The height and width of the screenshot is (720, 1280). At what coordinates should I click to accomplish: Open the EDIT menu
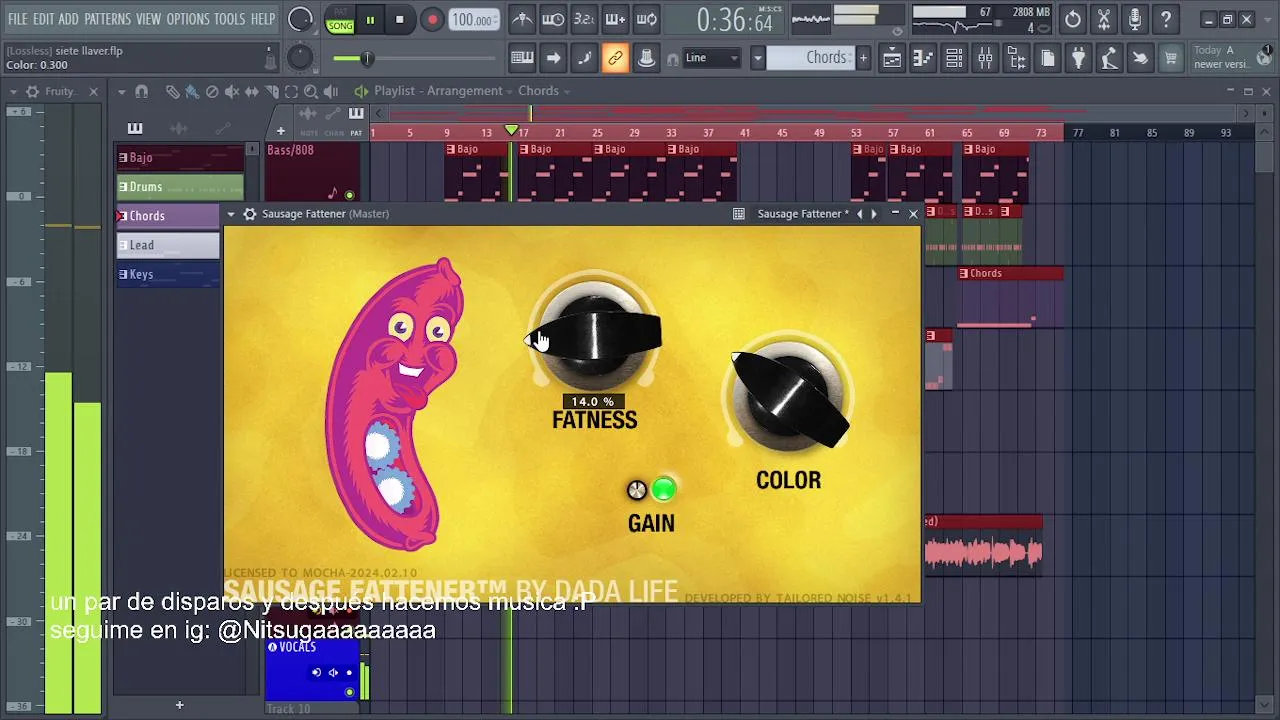point(43,19)
